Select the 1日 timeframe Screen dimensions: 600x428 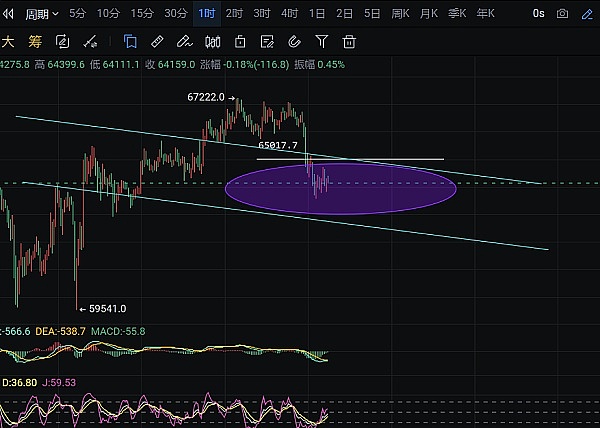point(317,14)
